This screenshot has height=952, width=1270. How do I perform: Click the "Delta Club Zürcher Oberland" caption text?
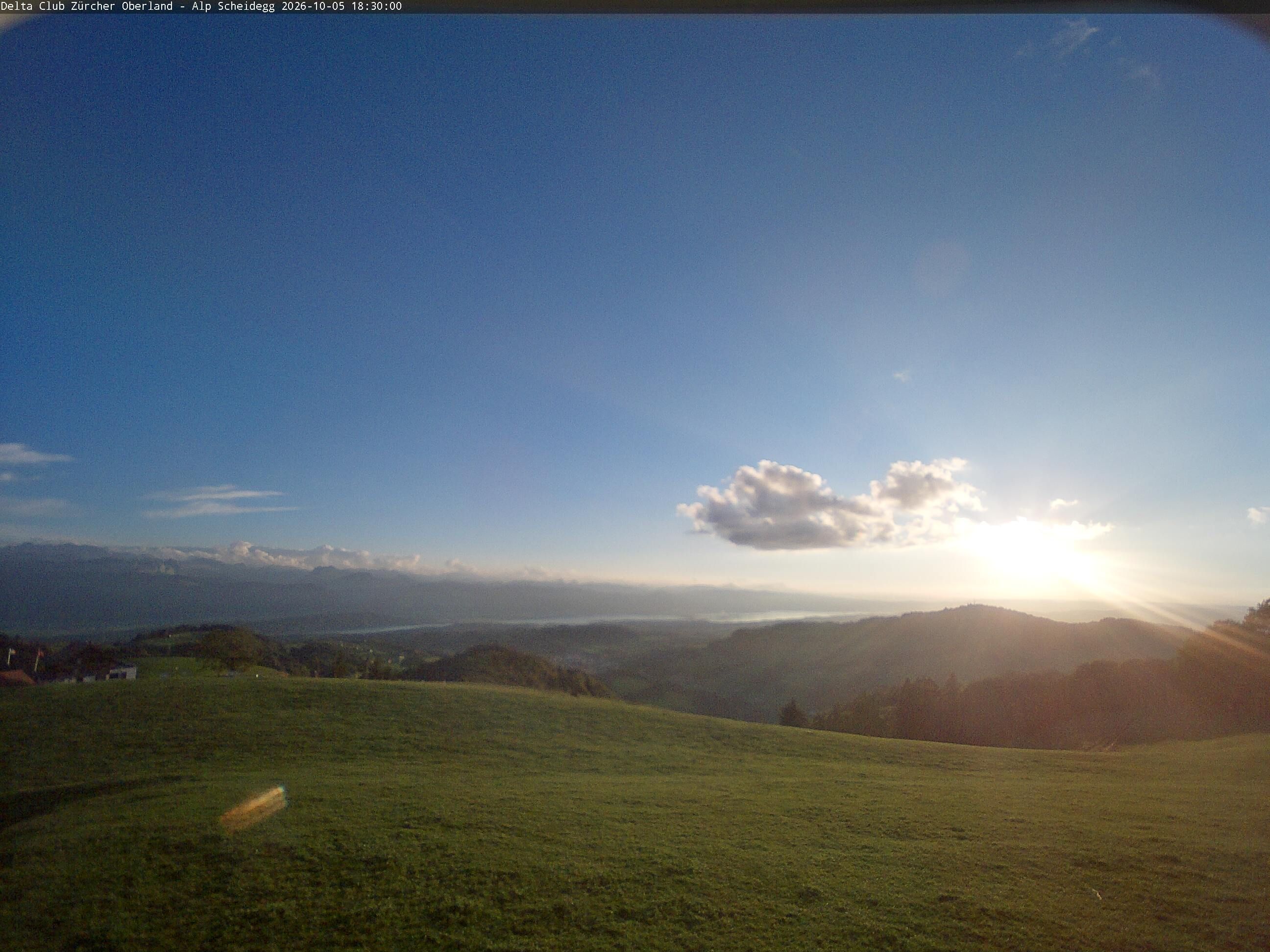[x=87, y=6]
